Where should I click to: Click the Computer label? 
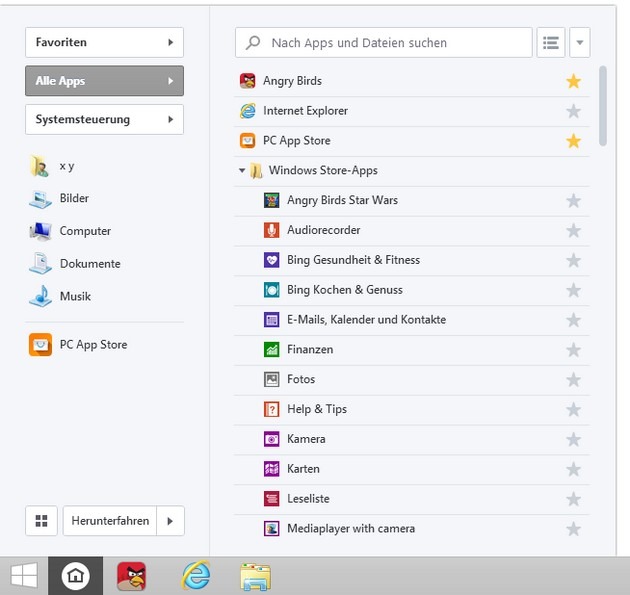85,231
